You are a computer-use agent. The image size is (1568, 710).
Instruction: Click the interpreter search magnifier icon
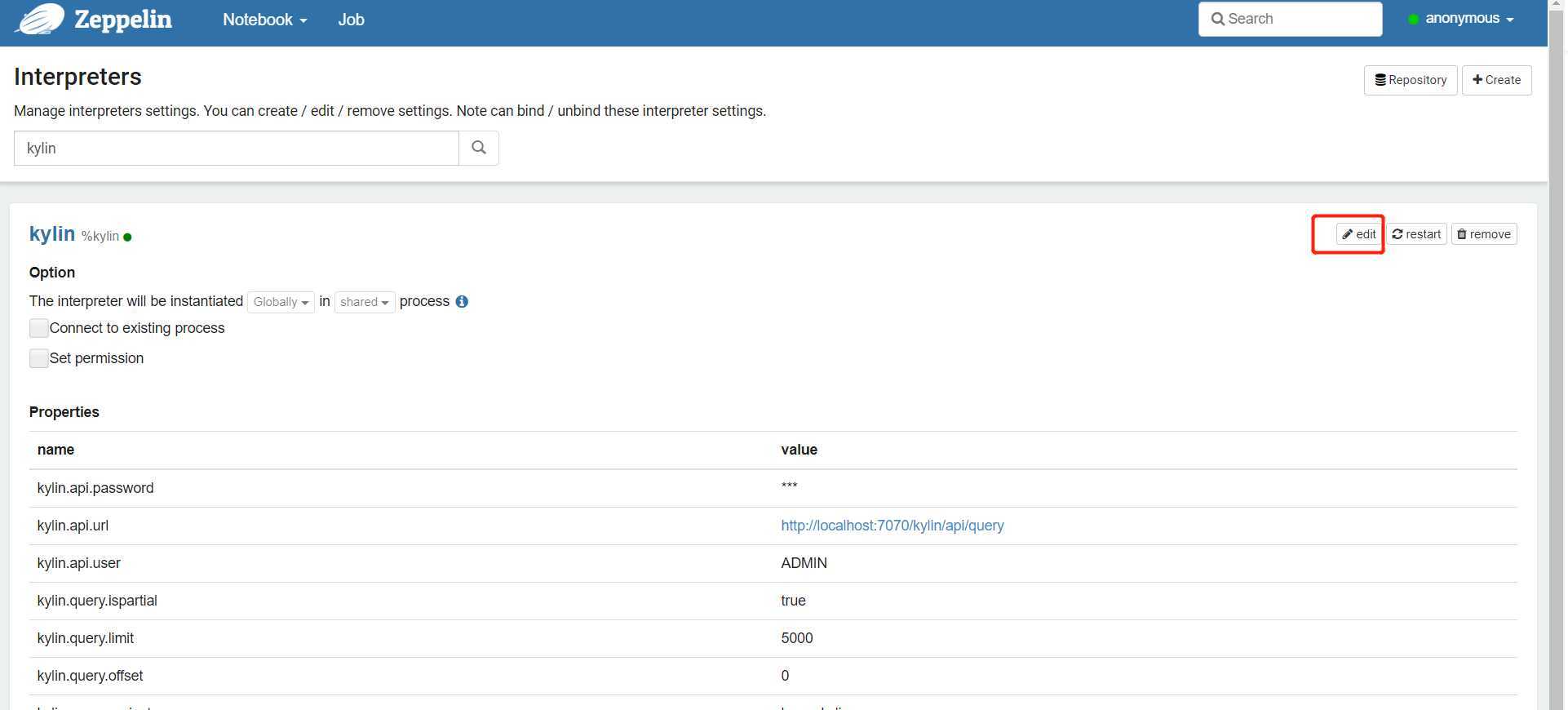point(479,148)
